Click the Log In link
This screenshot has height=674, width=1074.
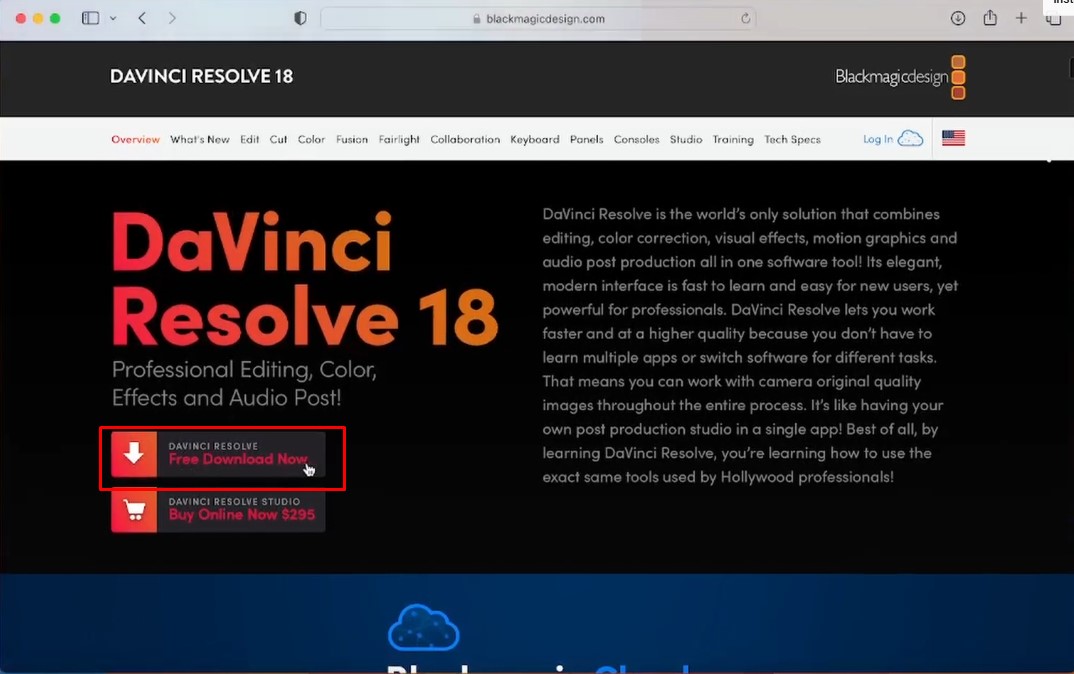878,139
